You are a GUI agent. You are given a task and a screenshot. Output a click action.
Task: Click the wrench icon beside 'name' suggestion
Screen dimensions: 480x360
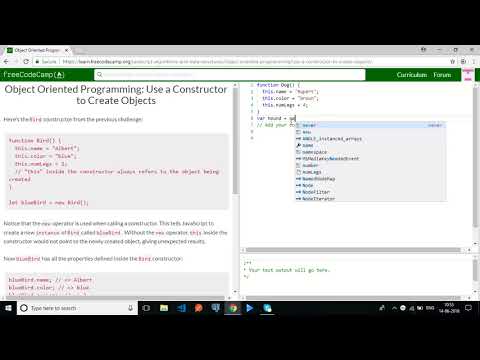click(x=299, y=145)
